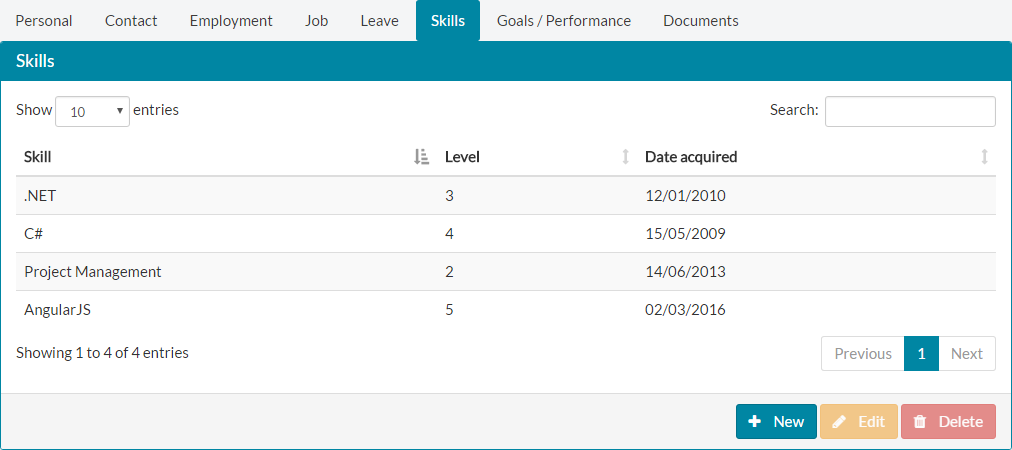The image size is (1012, 450).
Task: Click Date acquired sort arrows icon
Action: point(984,156)
